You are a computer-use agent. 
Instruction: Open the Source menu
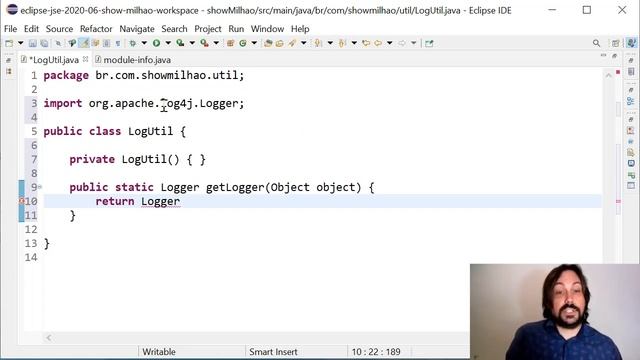tap(59, 29)
